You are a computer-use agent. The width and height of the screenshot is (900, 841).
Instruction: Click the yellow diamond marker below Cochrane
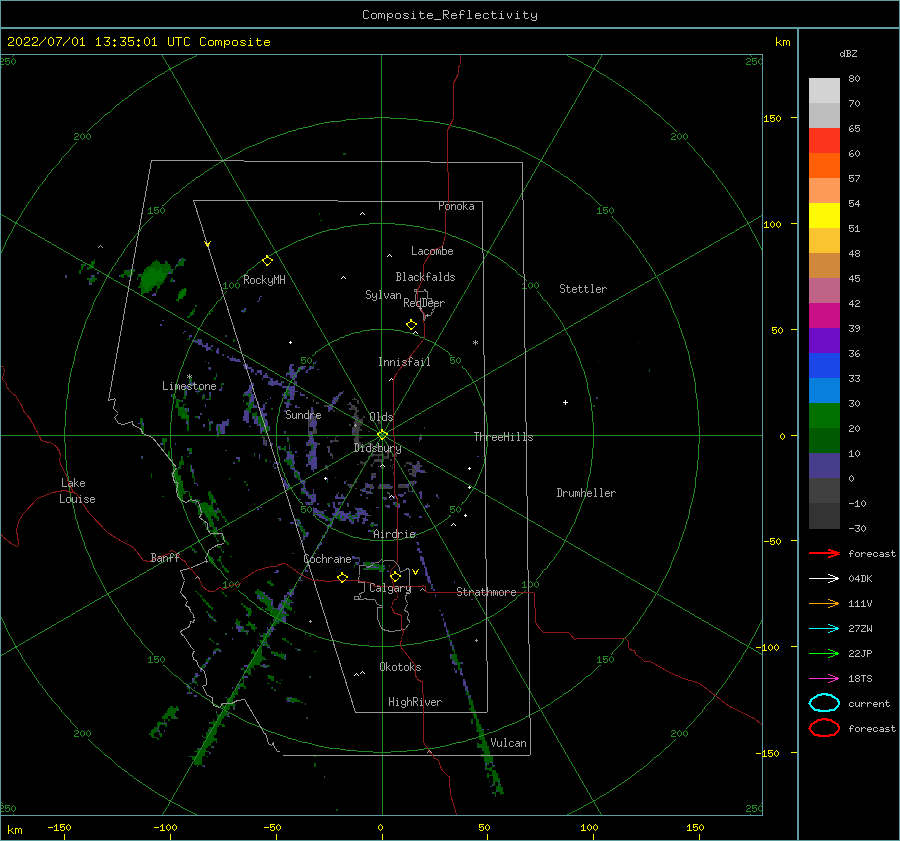tap(342, 578)
